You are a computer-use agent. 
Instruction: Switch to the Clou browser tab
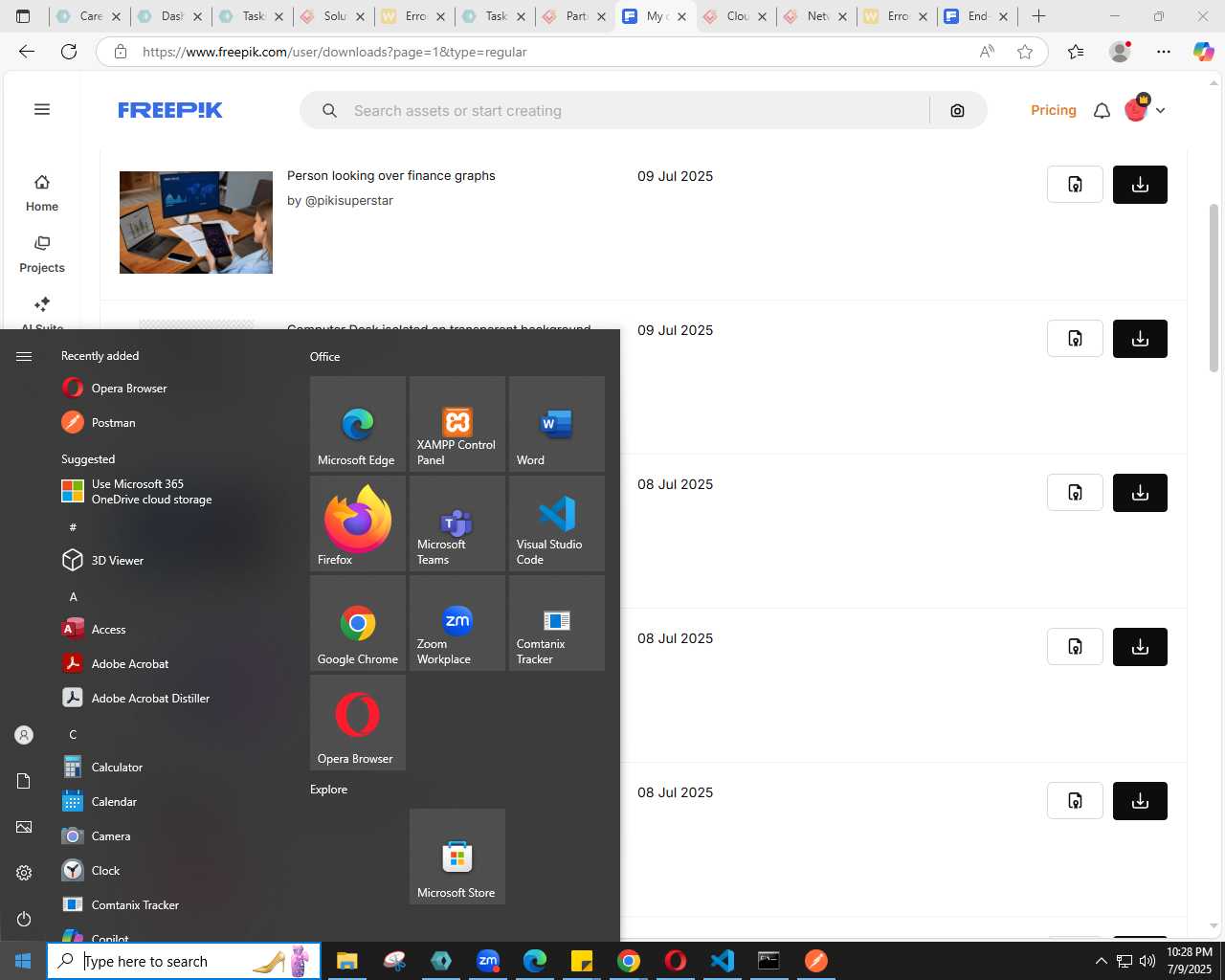[x=737, y=16]
